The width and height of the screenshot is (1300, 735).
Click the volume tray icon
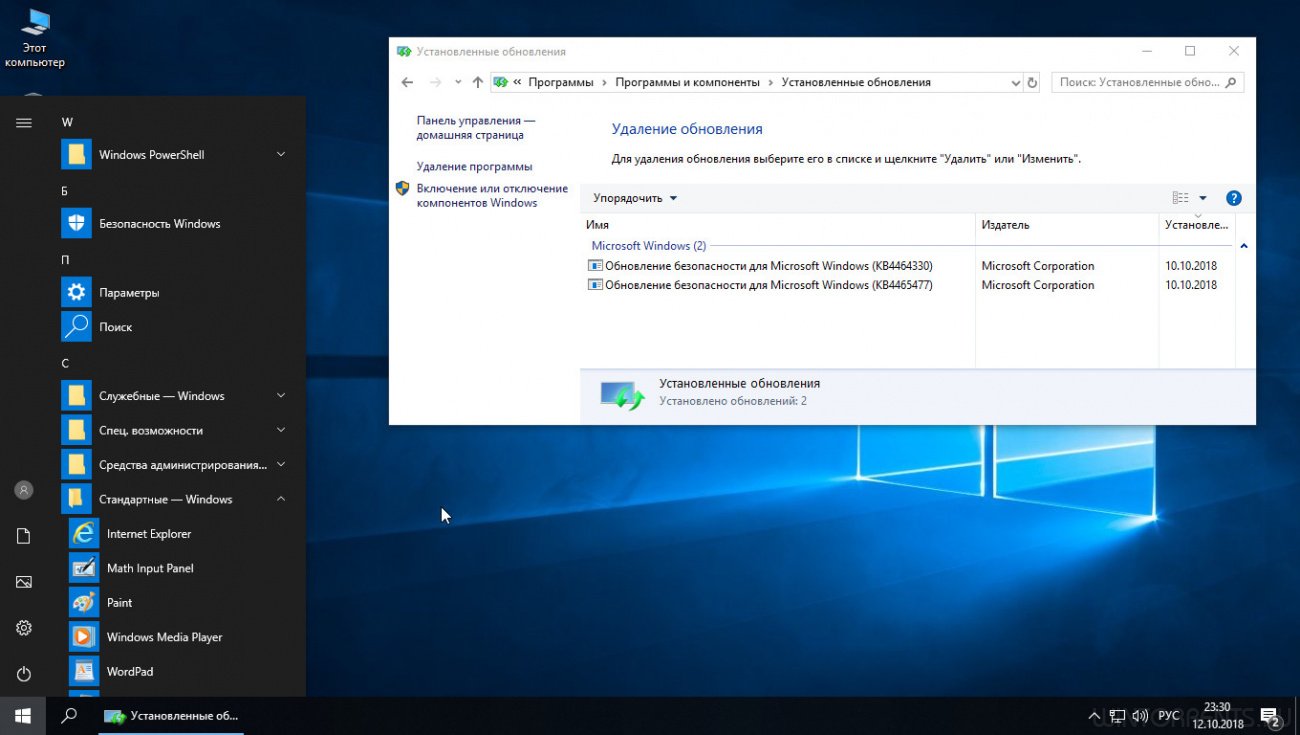pyautogui.click(x=1140, y=716)
